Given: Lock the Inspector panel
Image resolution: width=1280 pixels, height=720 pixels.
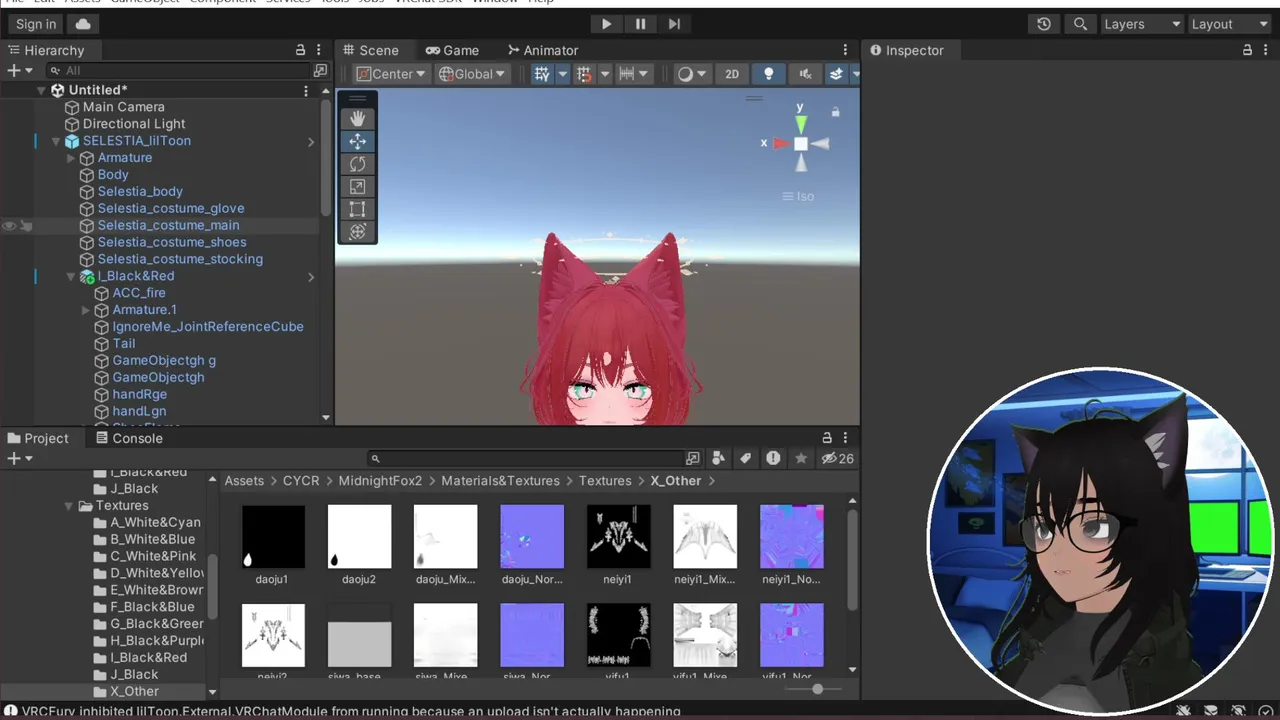Looking at the screenshot, I should 1247,50.
